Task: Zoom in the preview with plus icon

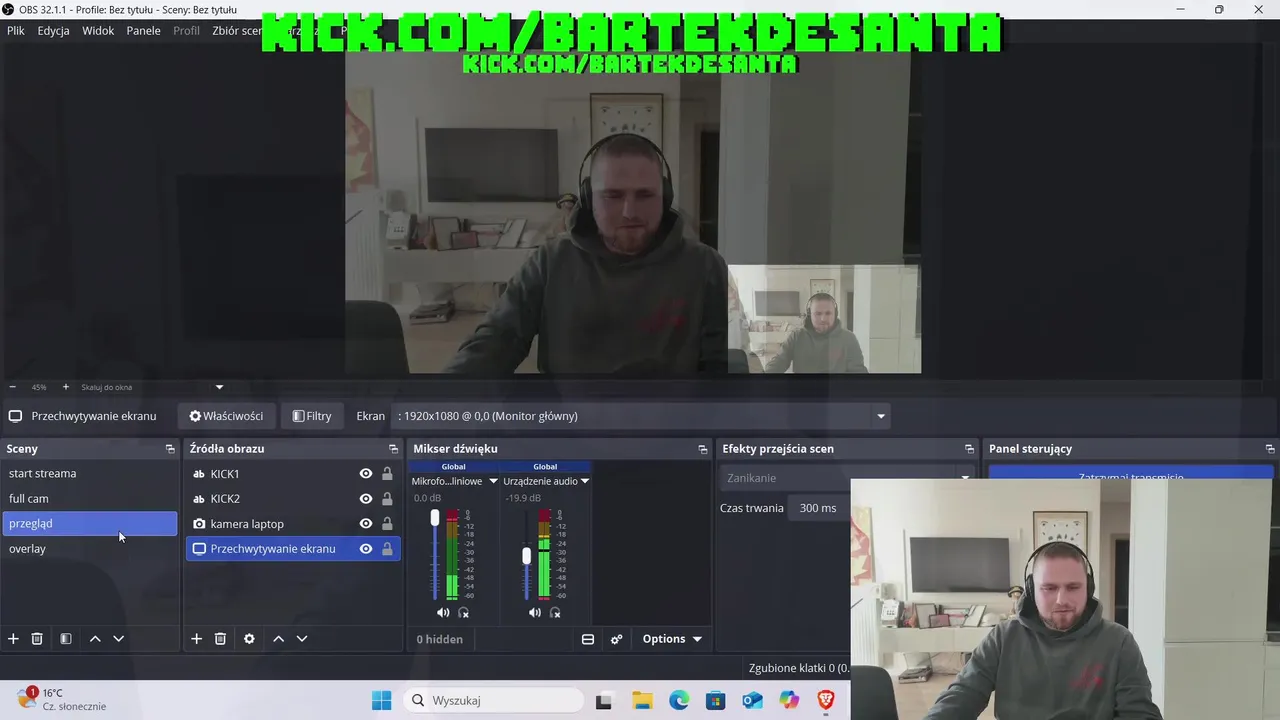Action: click(x=66, y=387)
